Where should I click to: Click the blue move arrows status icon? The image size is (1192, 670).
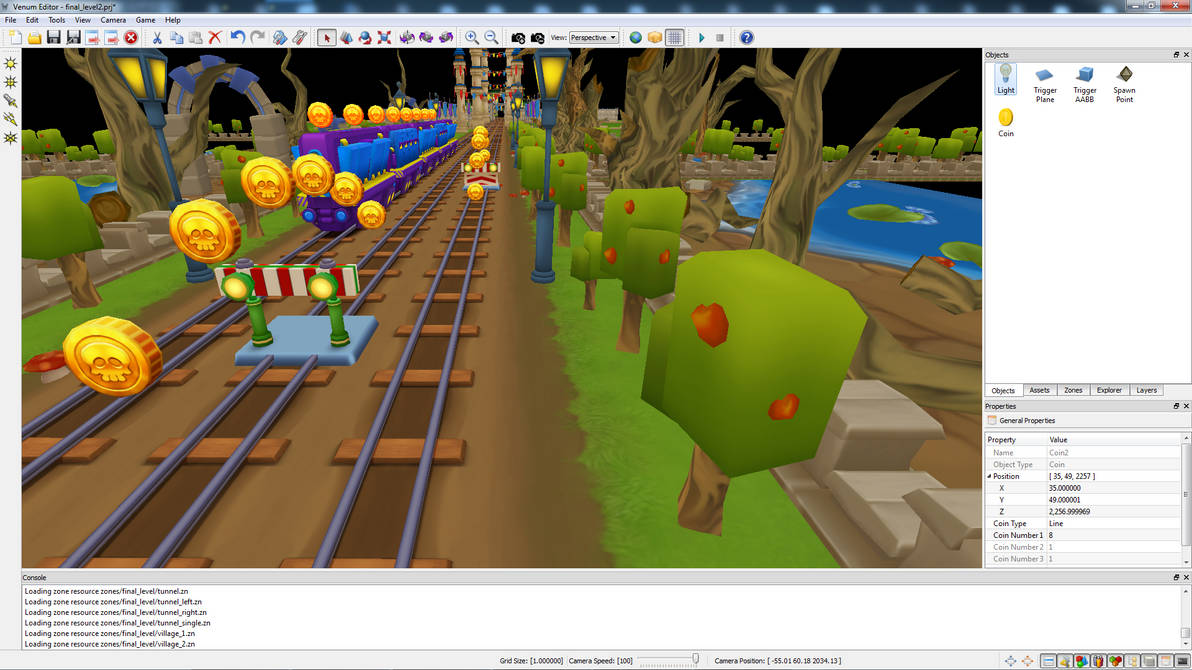coord(1010,661)
